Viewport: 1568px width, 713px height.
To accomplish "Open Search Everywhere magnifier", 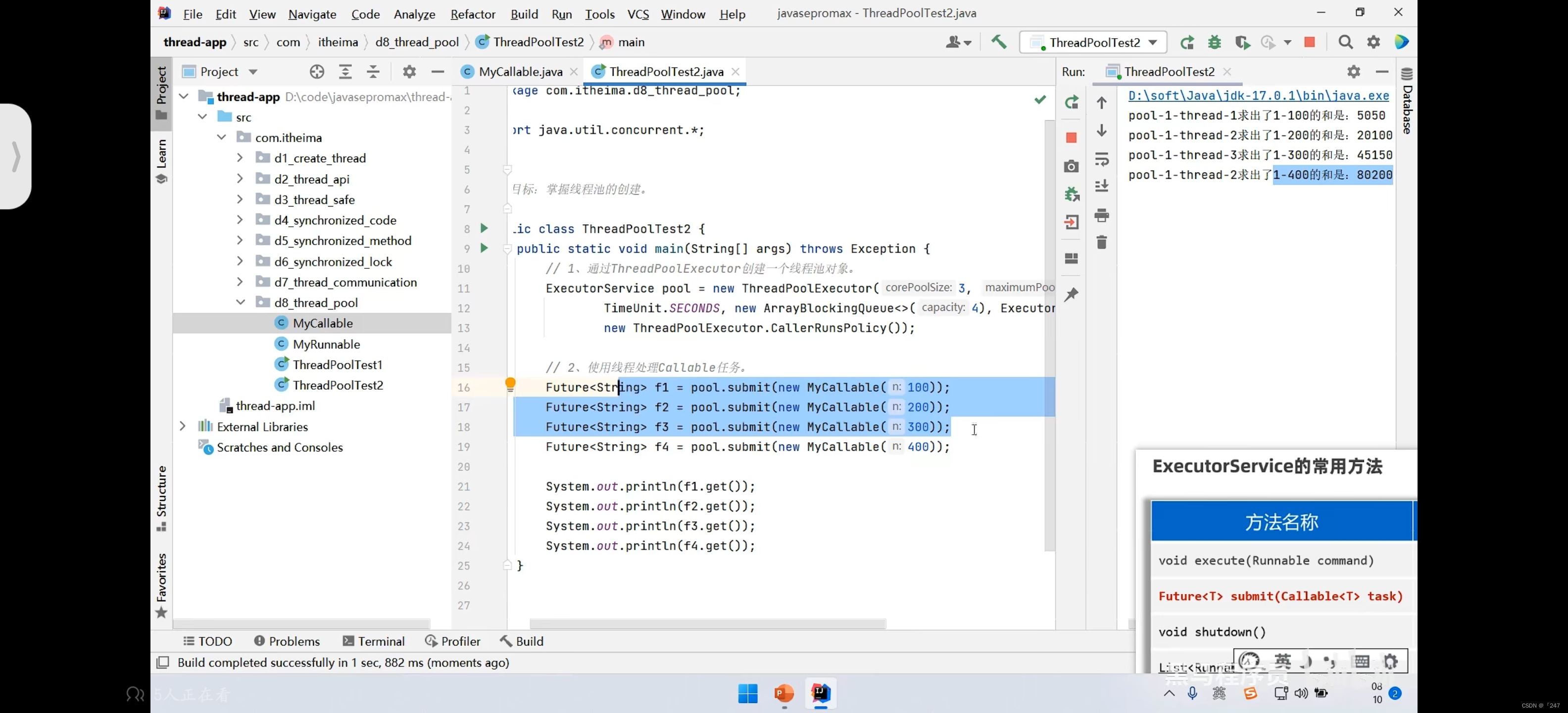I will click(1345, 42).
